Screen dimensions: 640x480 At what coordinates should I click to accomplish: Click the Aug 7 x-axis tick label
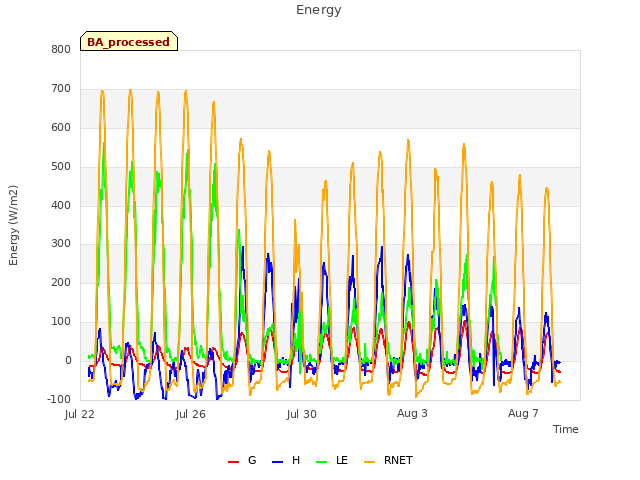[x=523, y=413]
